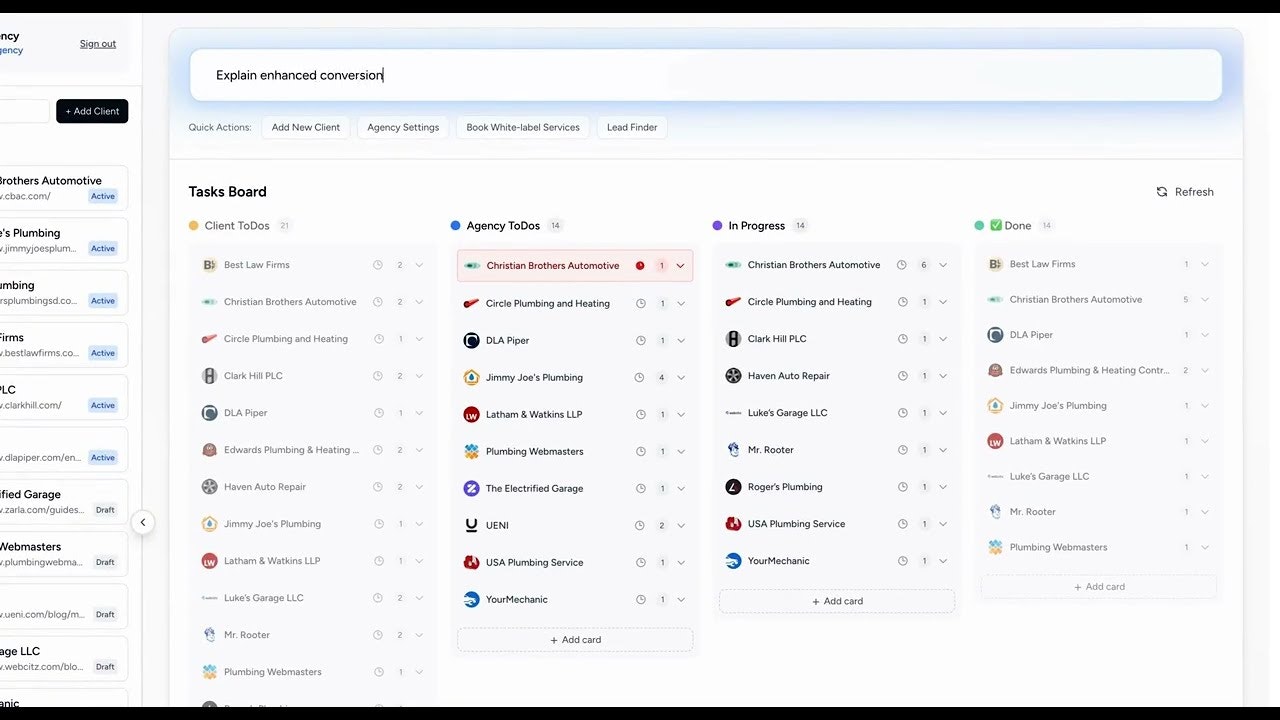The image size is (1280, 720).
Task: Click the Edwards Plumbing logo in Done column
Action: pyautogui.click(x=995, y=370)
